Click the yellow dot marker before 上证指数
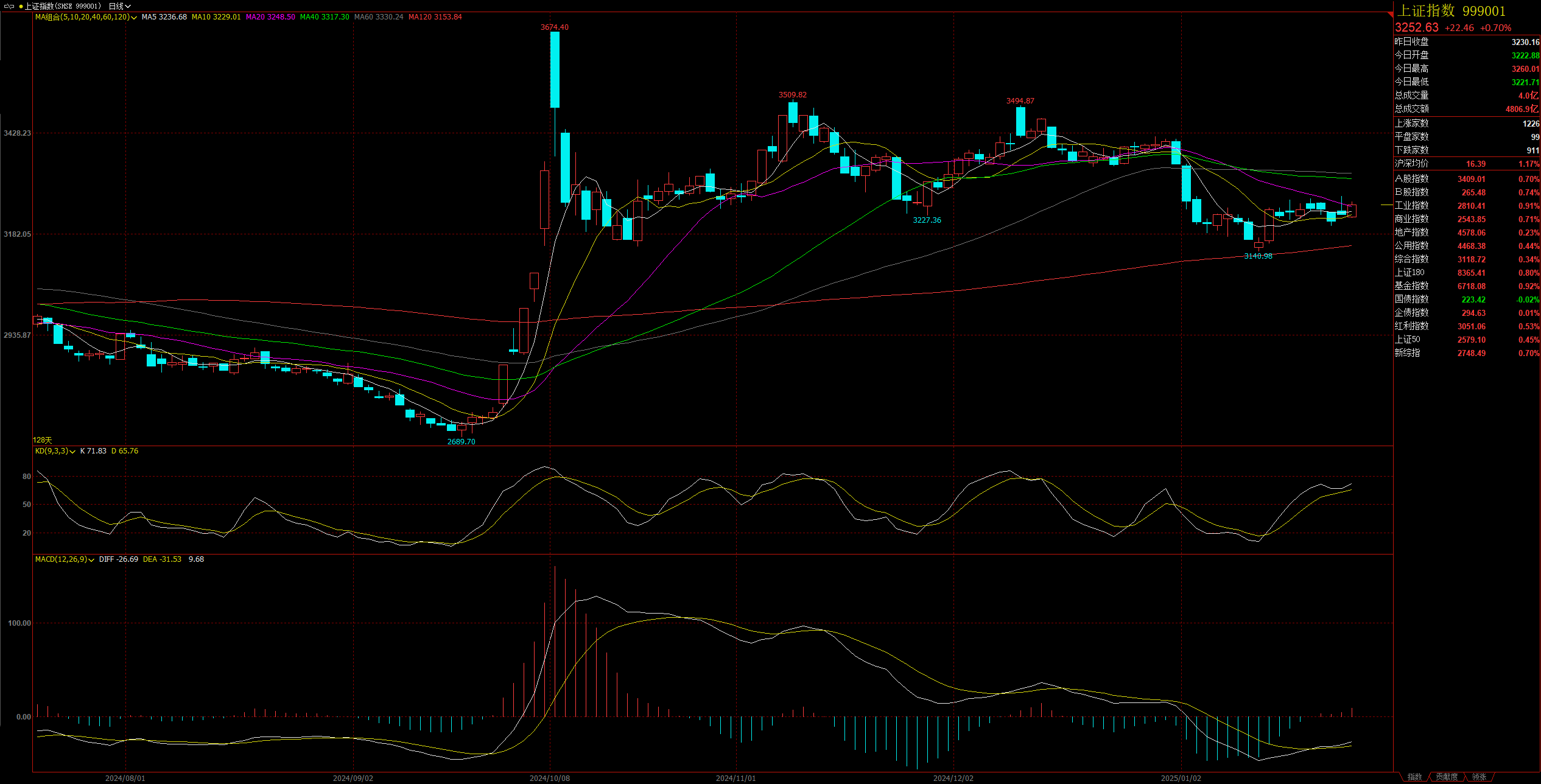The height and width of the screenshot is (784, 1541). click(21, 7)
